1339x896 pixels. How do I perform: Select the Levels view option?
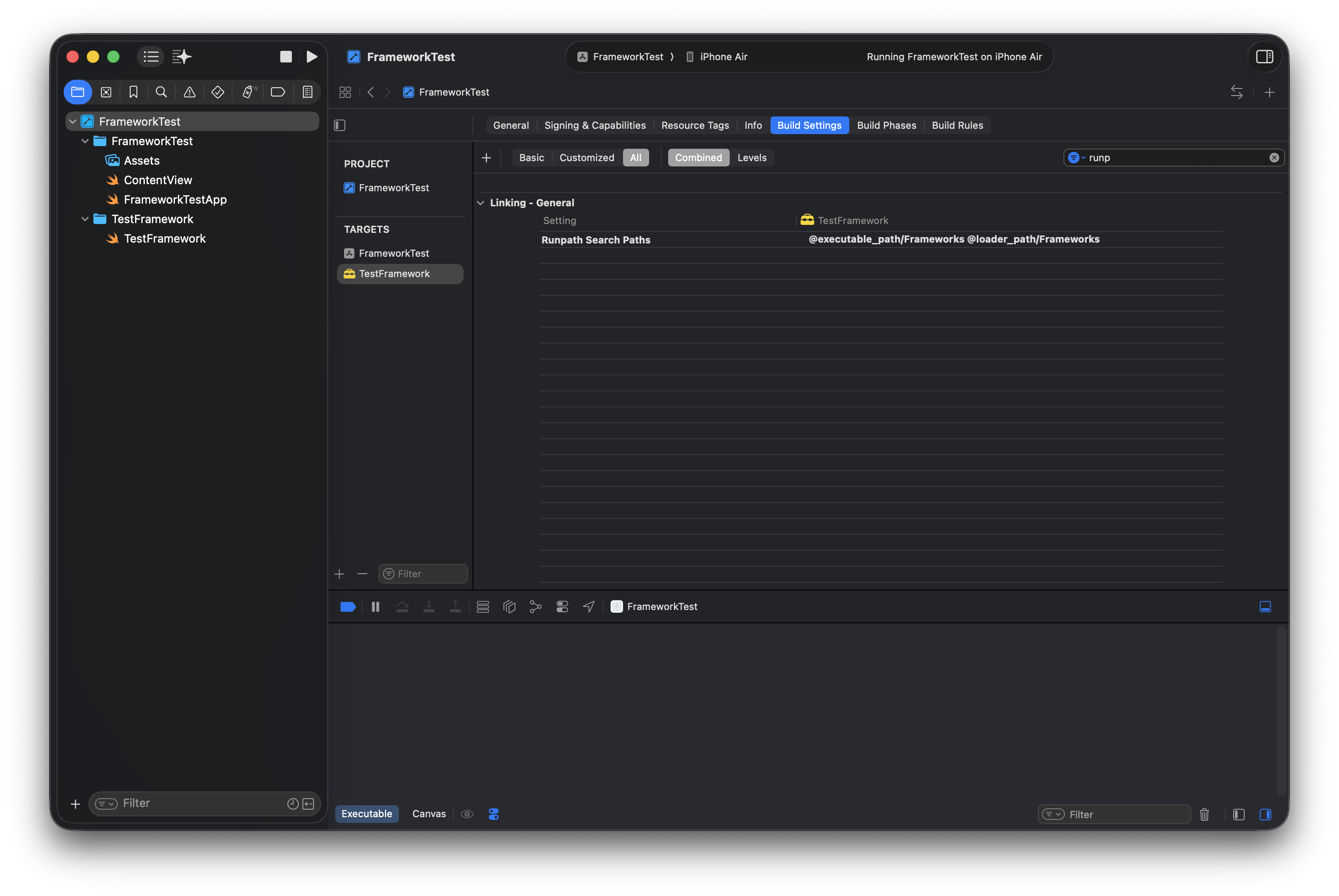coord(751,158)
